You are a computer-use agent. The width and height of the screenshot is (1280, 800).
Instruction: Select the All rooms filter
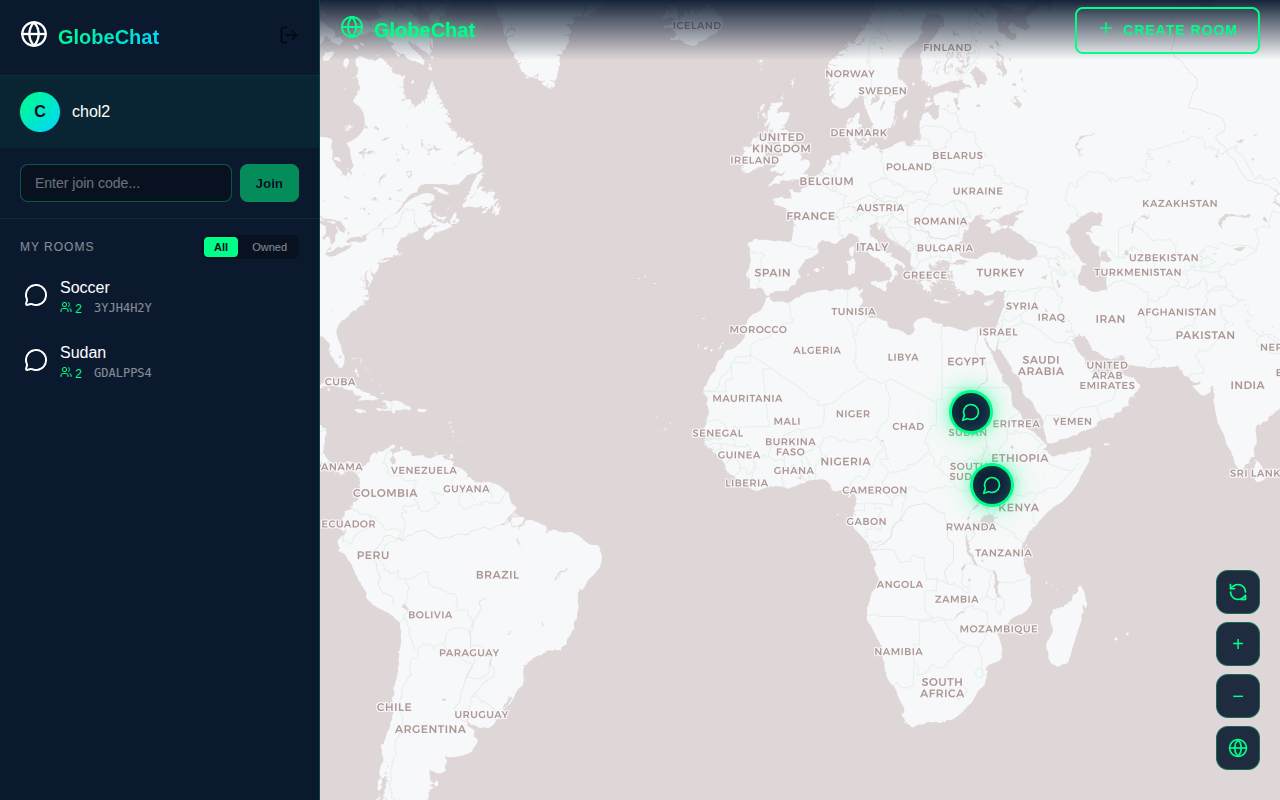point(221,247)
